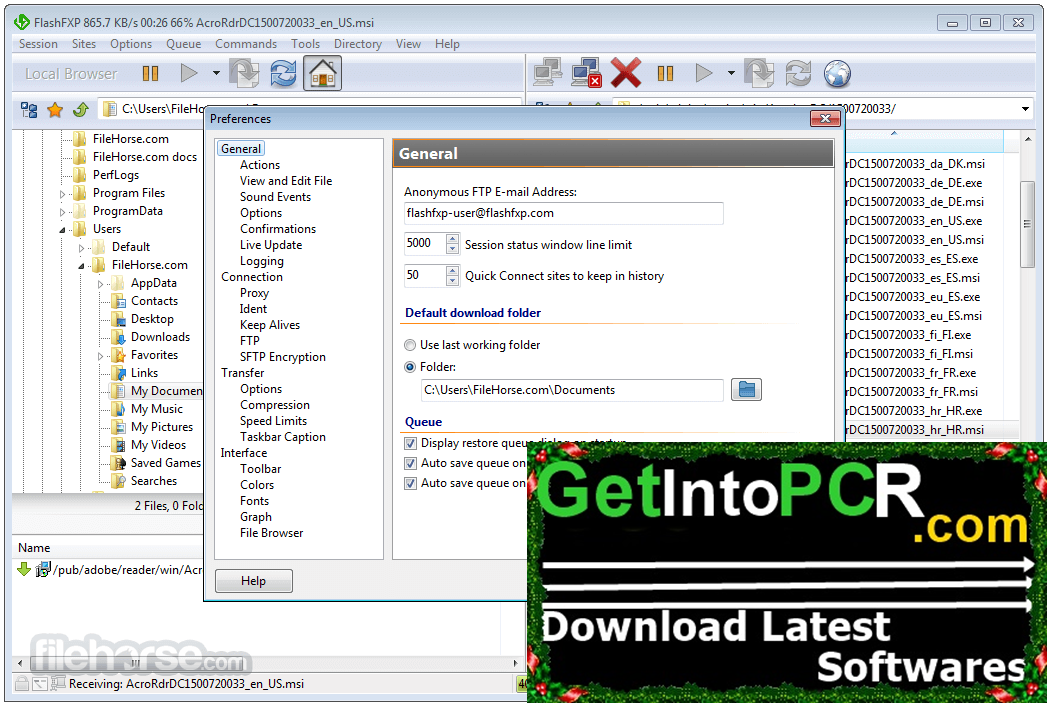Viewport: 1048px width, 706px height.
Task: Open the Commands menu
Action: tap(246, 44)
